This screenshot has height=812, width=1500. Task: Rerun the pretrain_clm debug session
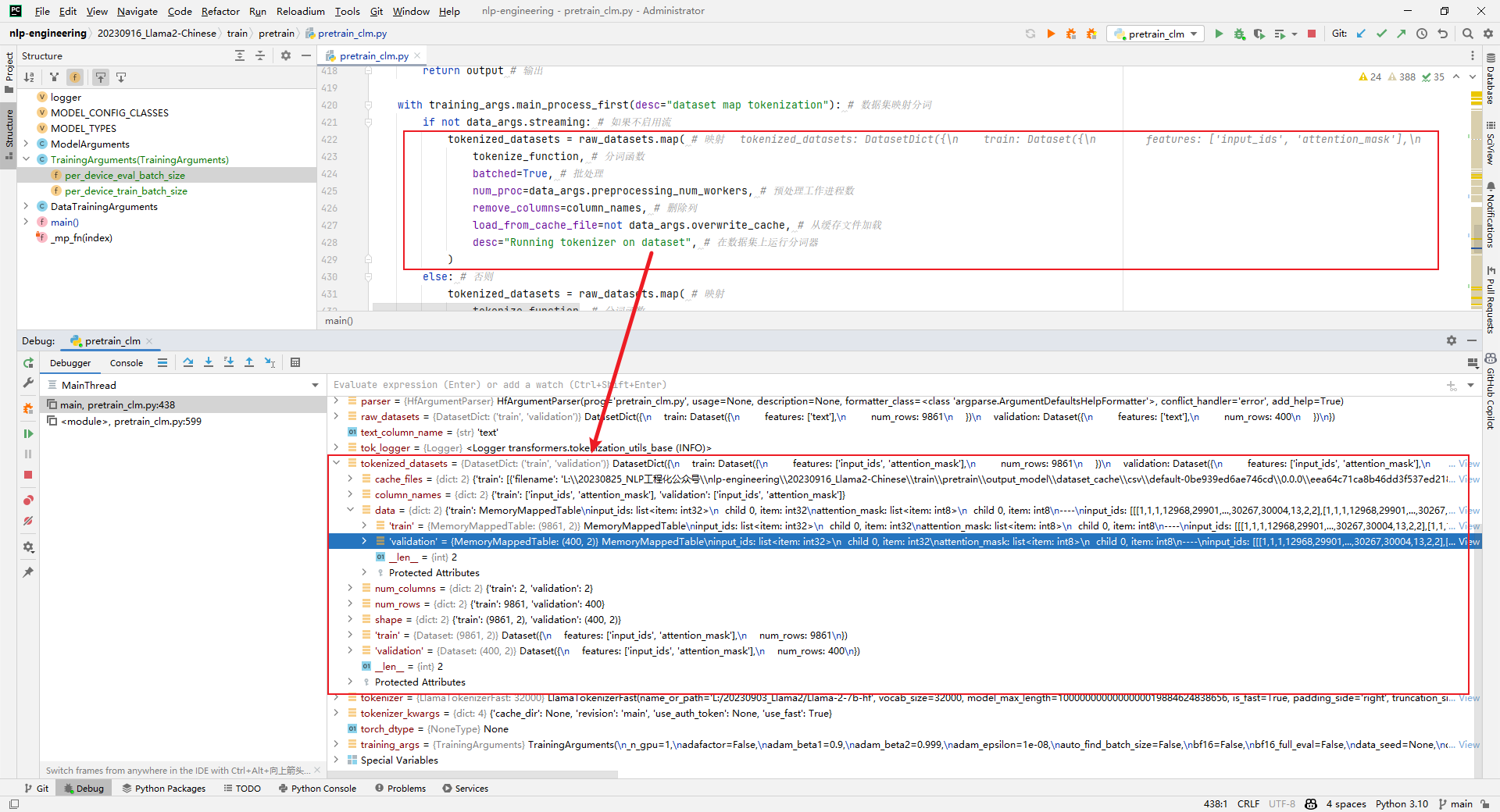[x=28, y=363]
